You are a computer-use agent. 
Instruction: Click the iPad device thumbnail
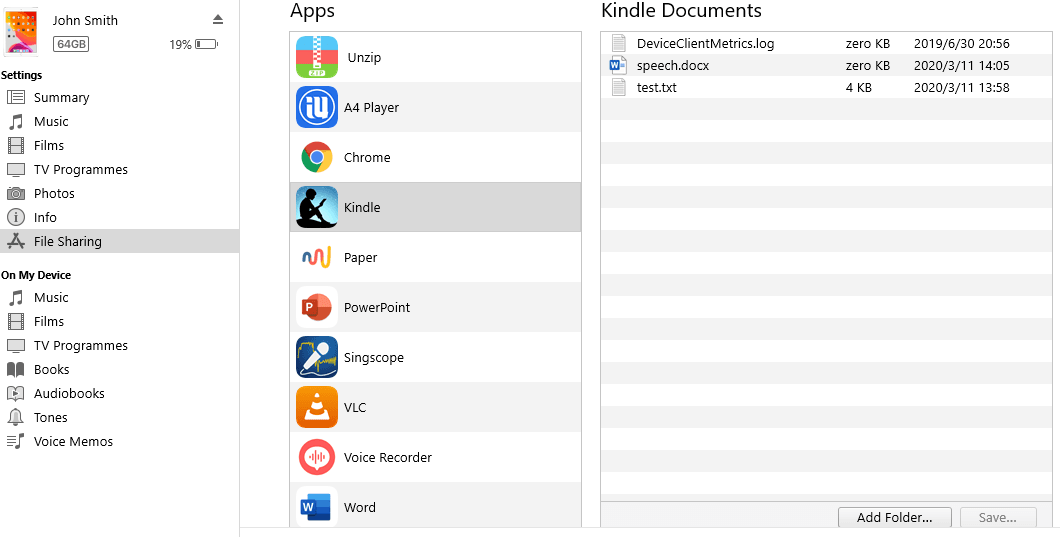coord(21,32)
